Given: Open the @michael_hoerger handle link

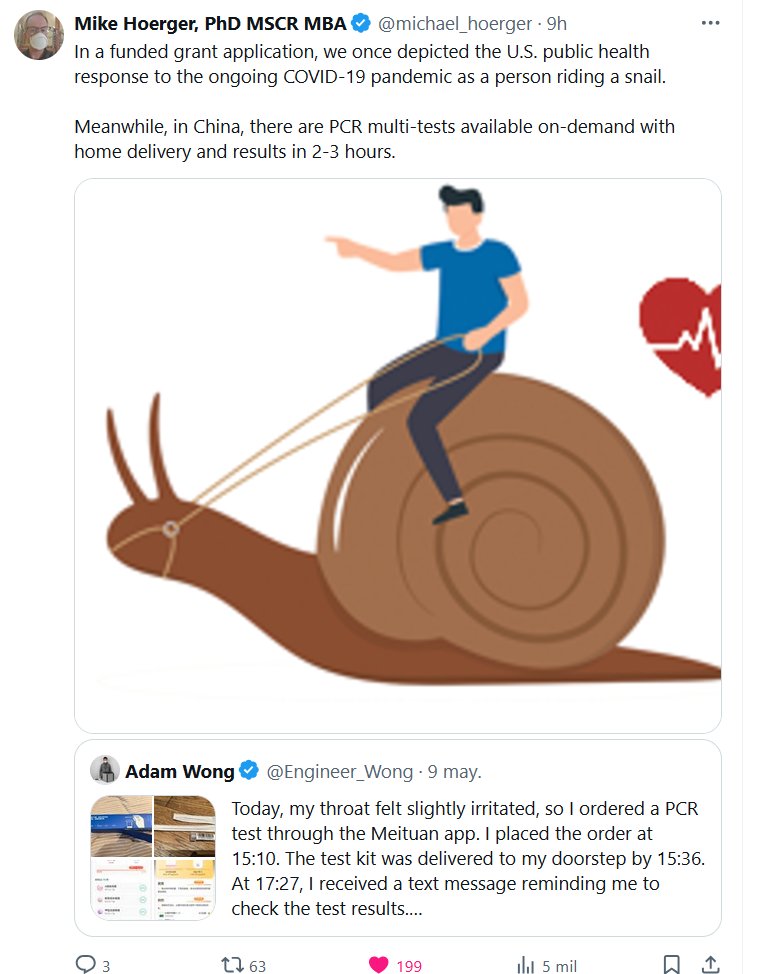Looking at the screenshot, I should point(455,24).
